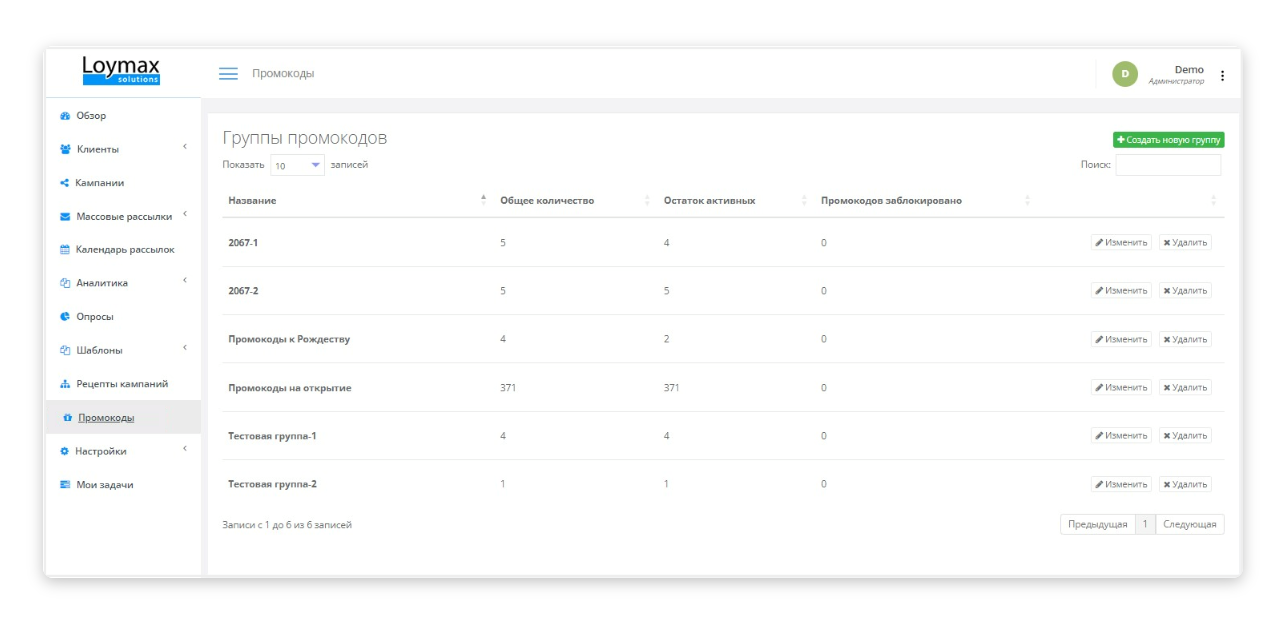Click the Обзор dashboard icon
Viewport: 1286px width, 625px height.
pyautogui.click(x=65, y=116)
